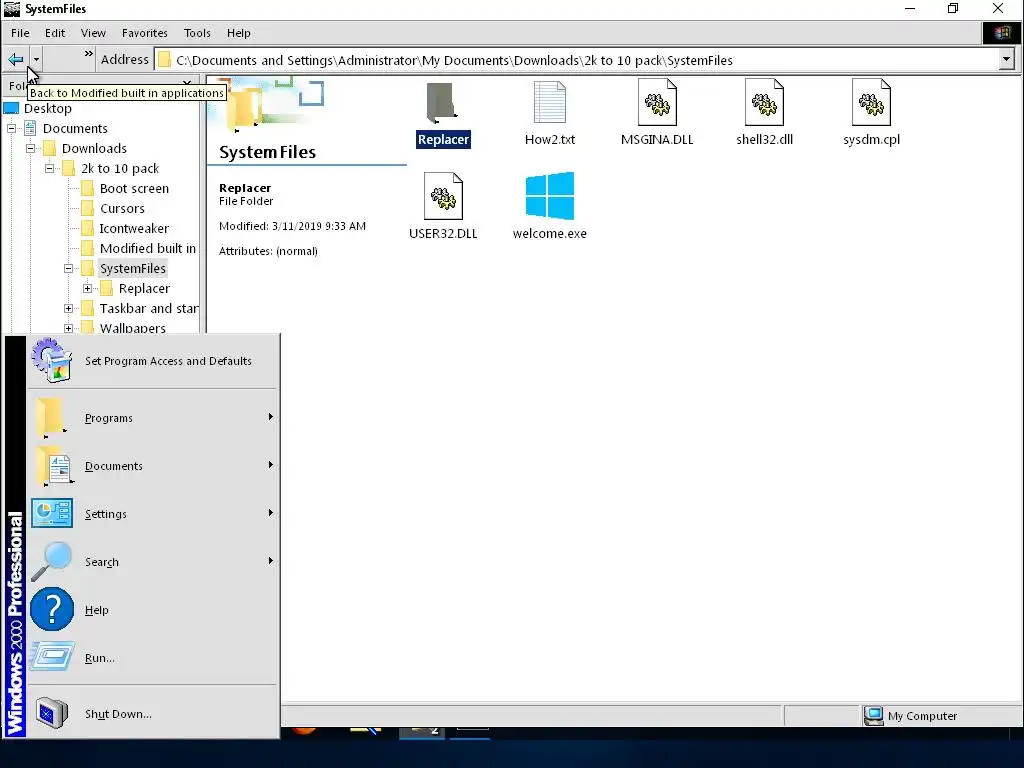Click the Windows flag throbber icon
1024x768 pixels.
[x=1002, y=33]
